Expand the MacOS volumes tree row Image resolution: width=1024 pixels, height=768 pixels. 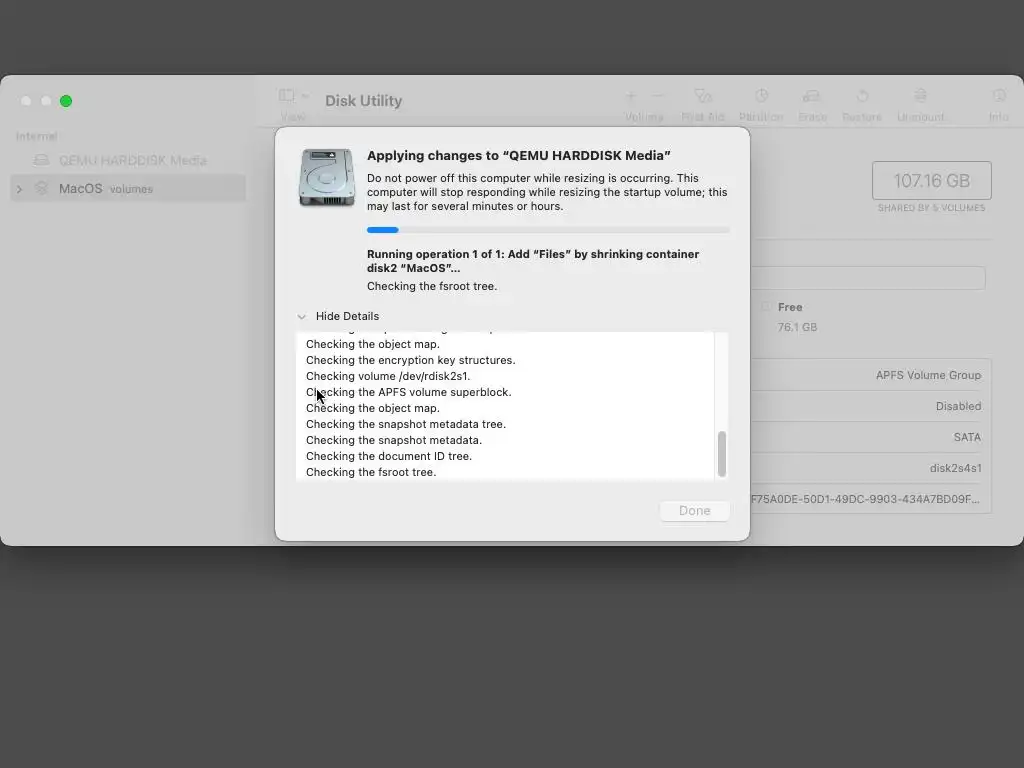point(19,189)
